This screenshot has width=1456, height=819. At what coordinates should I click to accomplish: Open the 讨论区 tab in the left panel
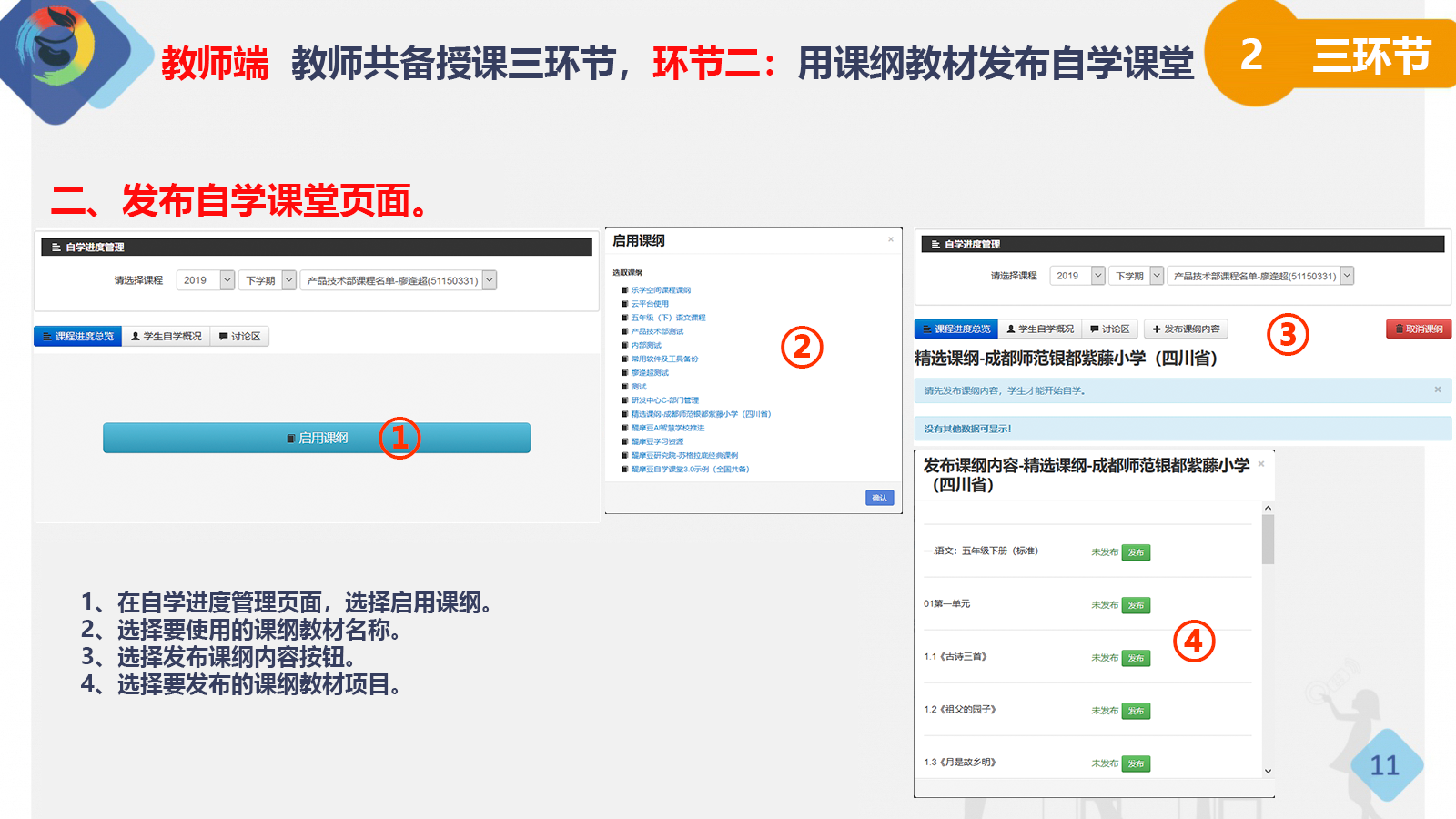[x=240, y=337]
